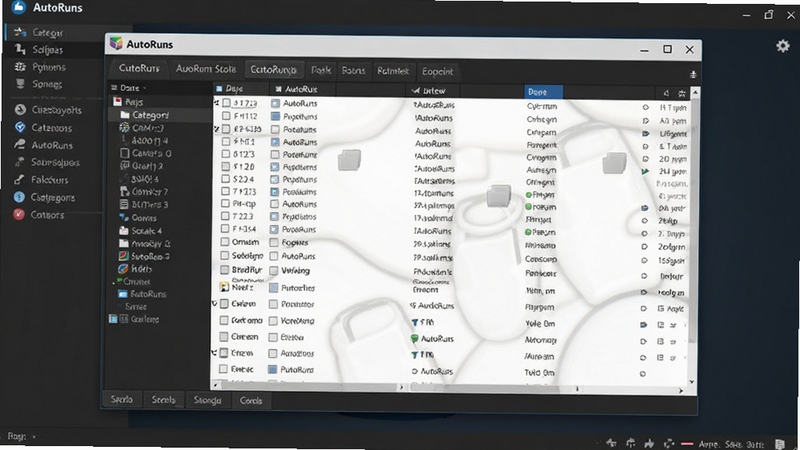Viewport: 800px width, 450px height.
Task: Click the red file icon at tree root
Action: (x=117, y=102)
